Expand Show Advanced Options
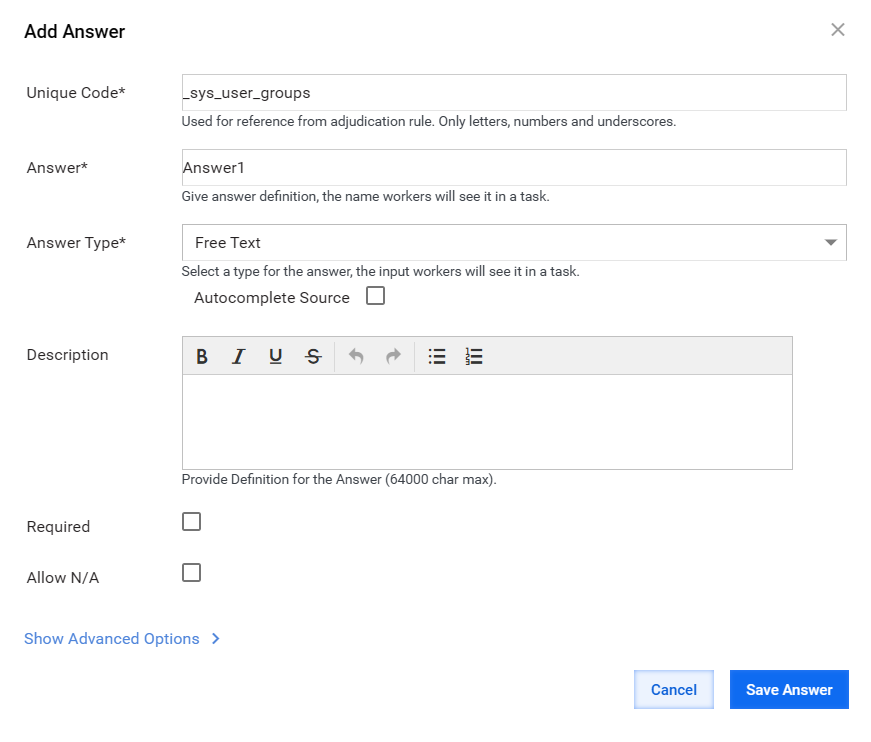This screenshot has width=871, height=742. pyautogui.click(x=122, y=639)
